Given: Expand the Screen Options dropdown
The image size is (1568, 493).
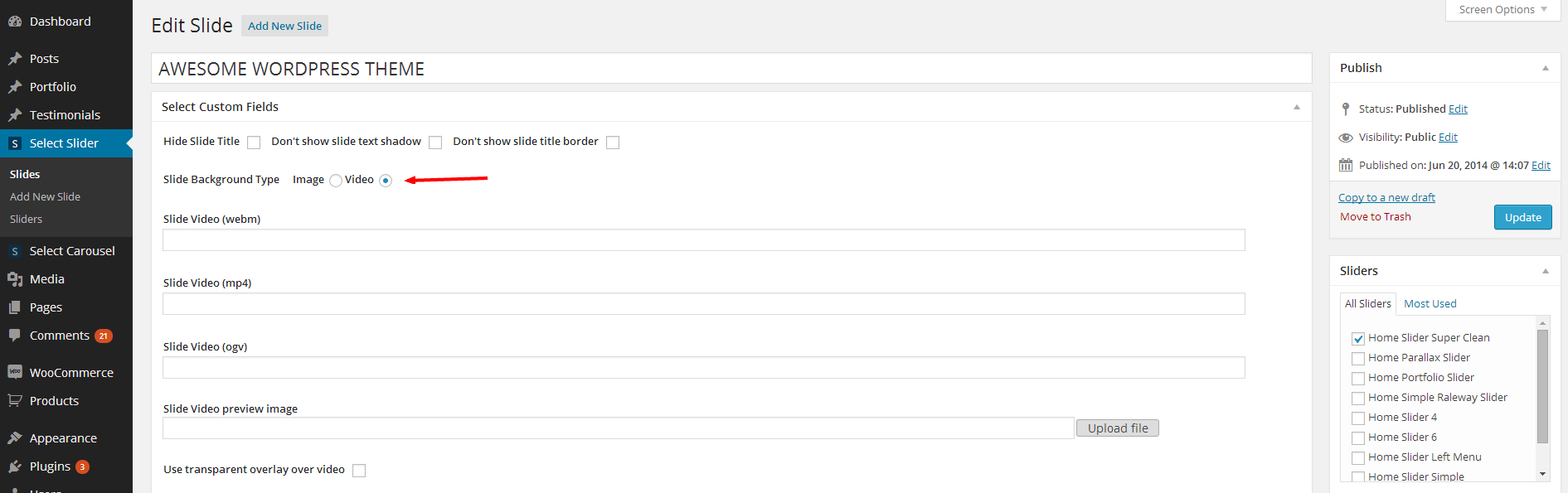Looking at the screenshot, I should 1502,10.
